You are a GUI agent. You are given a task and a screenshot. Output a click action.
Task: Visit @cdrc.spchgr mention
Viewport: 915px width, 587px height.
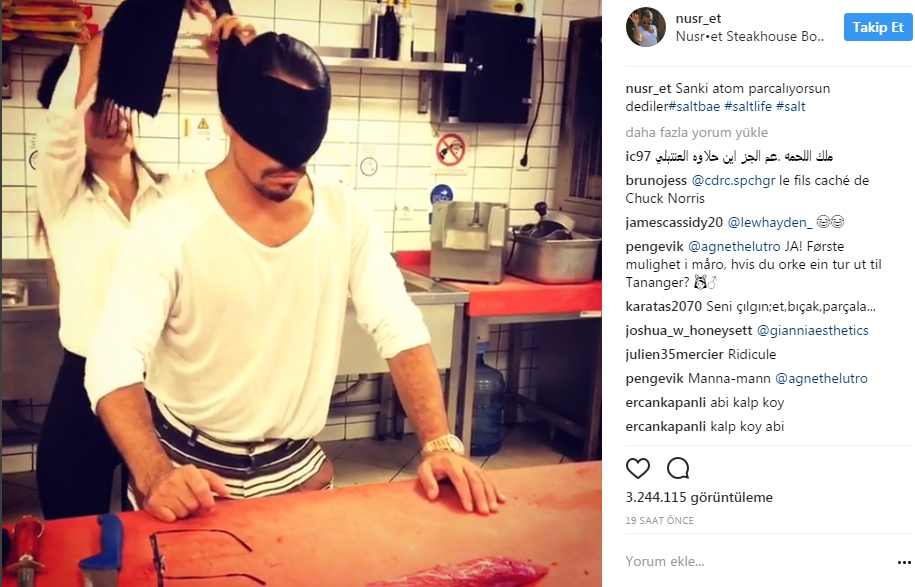click(734, 181)
